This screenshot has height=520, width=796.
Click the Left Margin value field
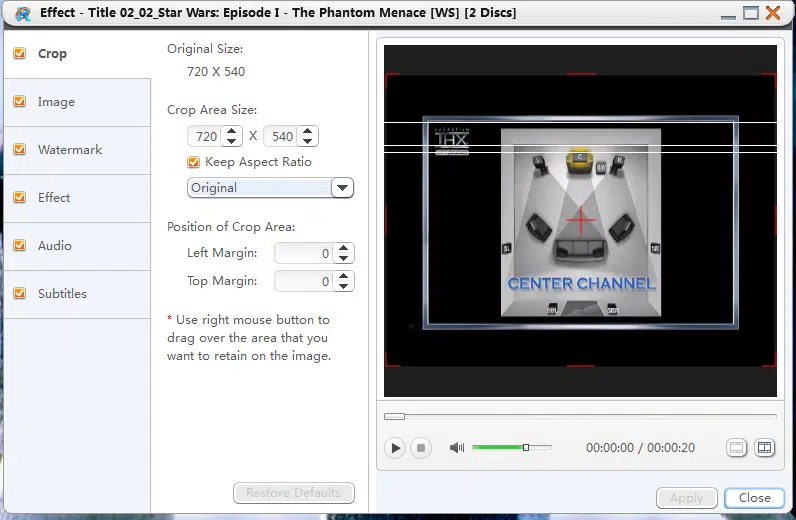click(x=305, y=253)
